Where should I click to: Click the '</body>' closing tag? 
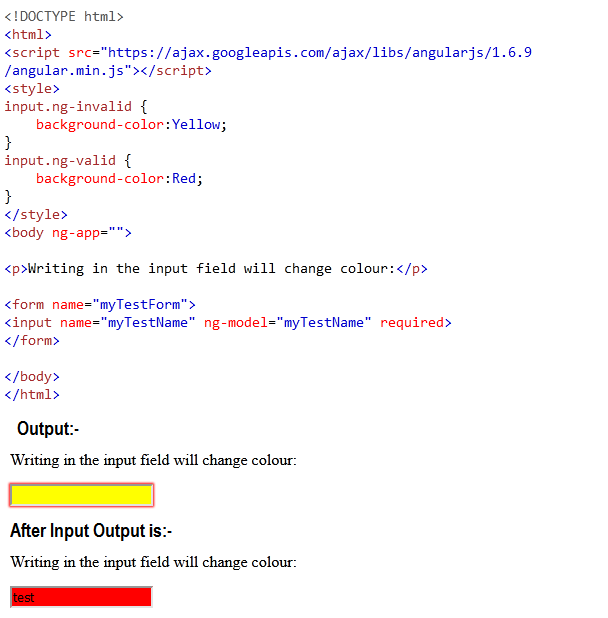click(32, 377)
